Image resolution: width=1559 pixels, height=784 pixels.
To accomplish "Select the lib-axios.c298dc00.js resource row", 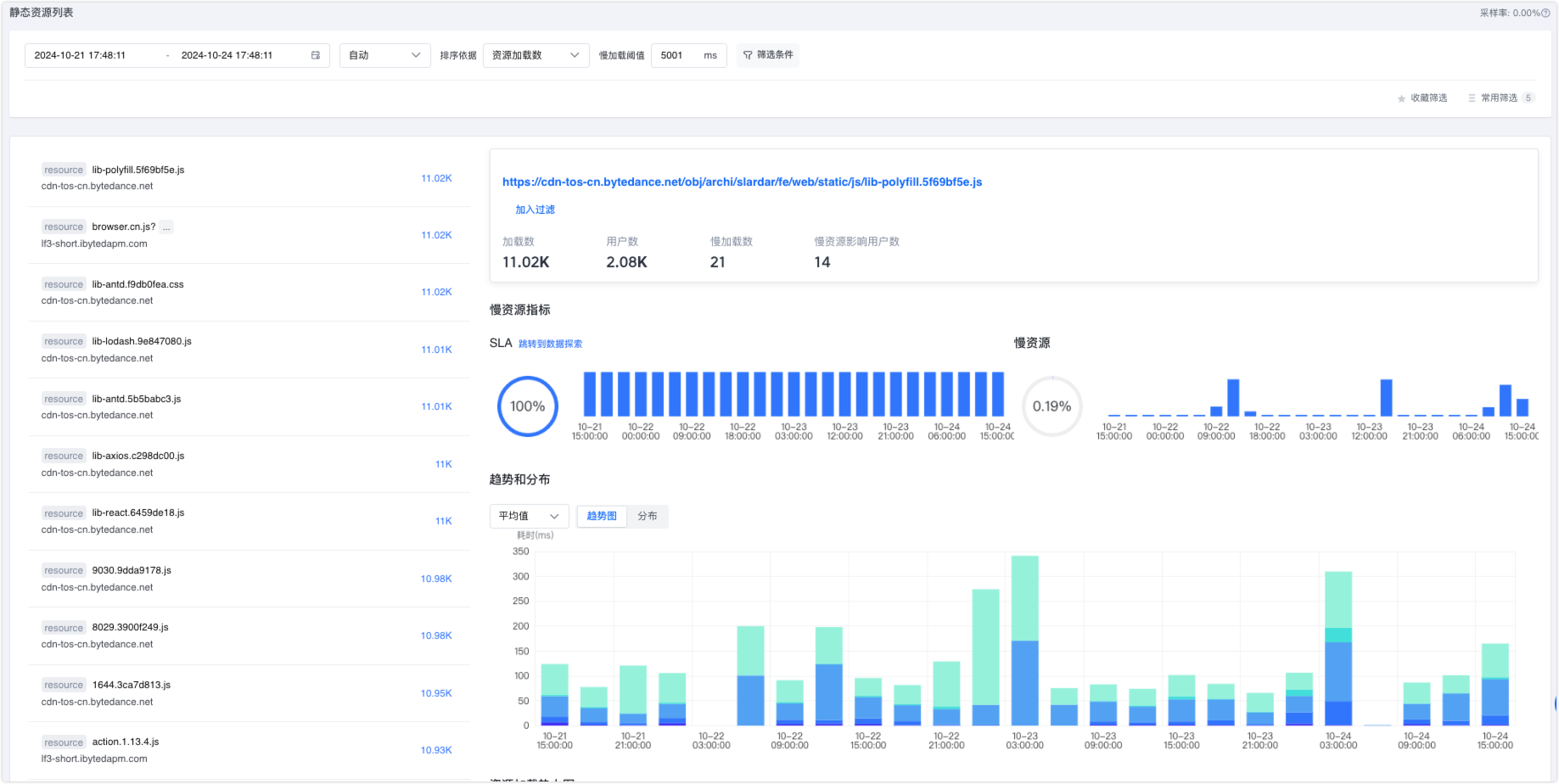I will pyautogui.click(x=248, y=464).
